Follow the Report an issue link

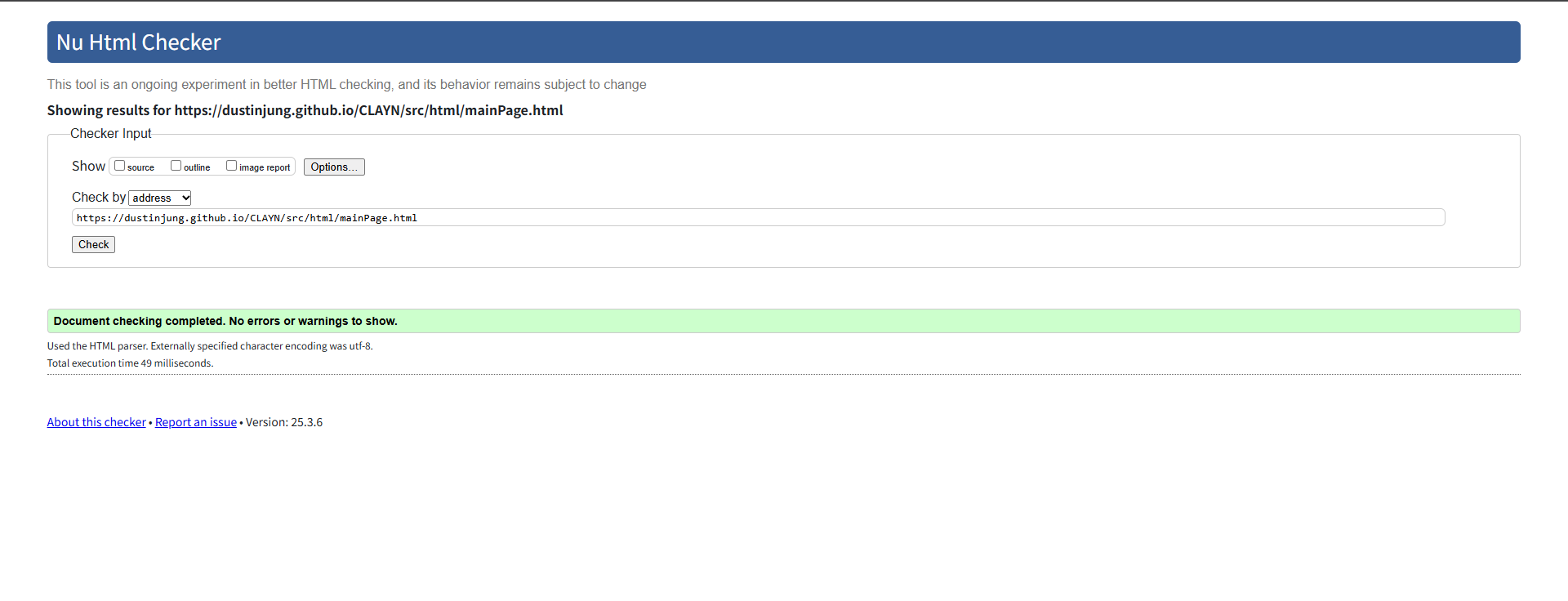pos(196,422)
